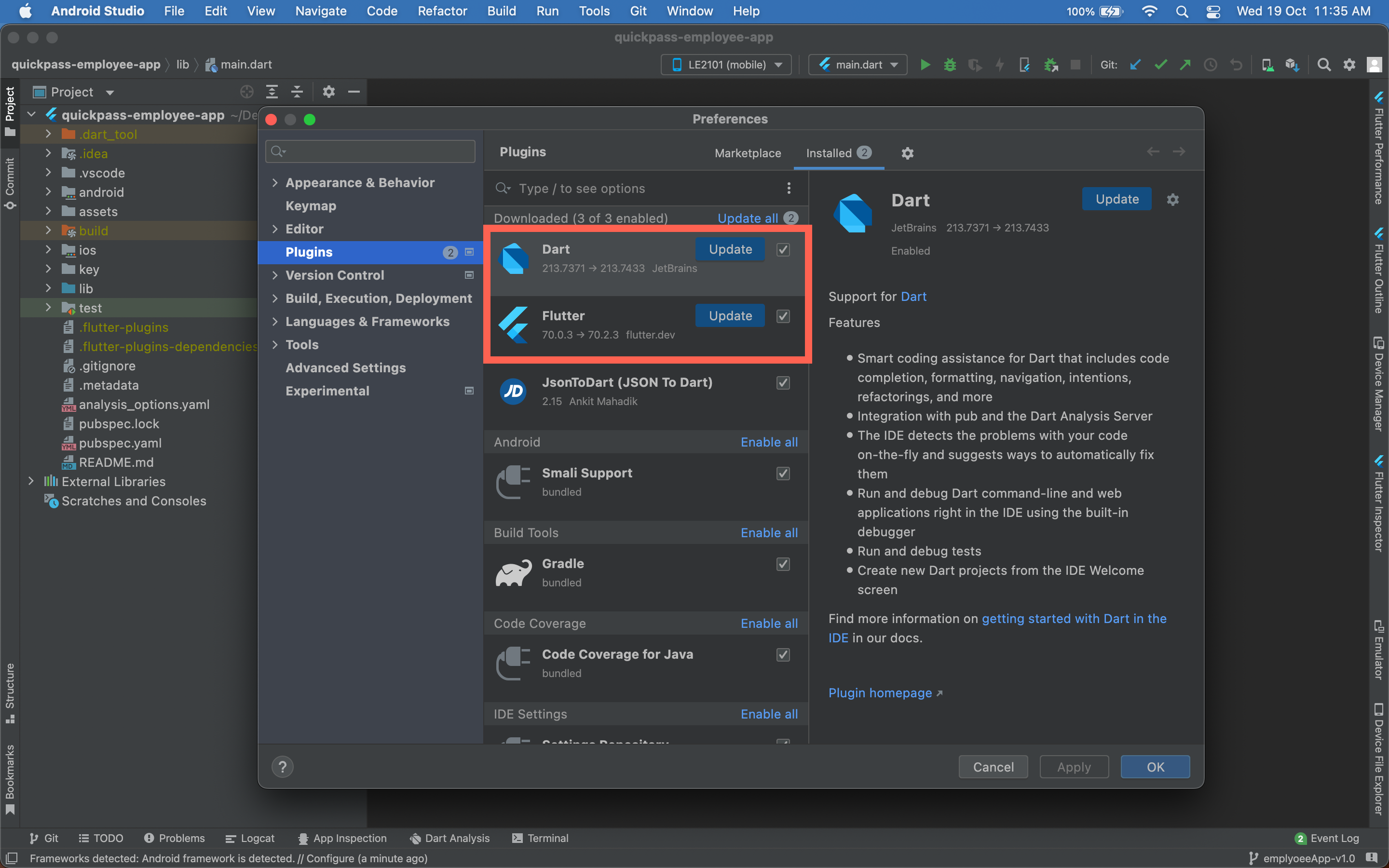The width and height of the screenshot is (1389, 868).
Task: Open Dart Analysis tool window
Action: point(449,838)
